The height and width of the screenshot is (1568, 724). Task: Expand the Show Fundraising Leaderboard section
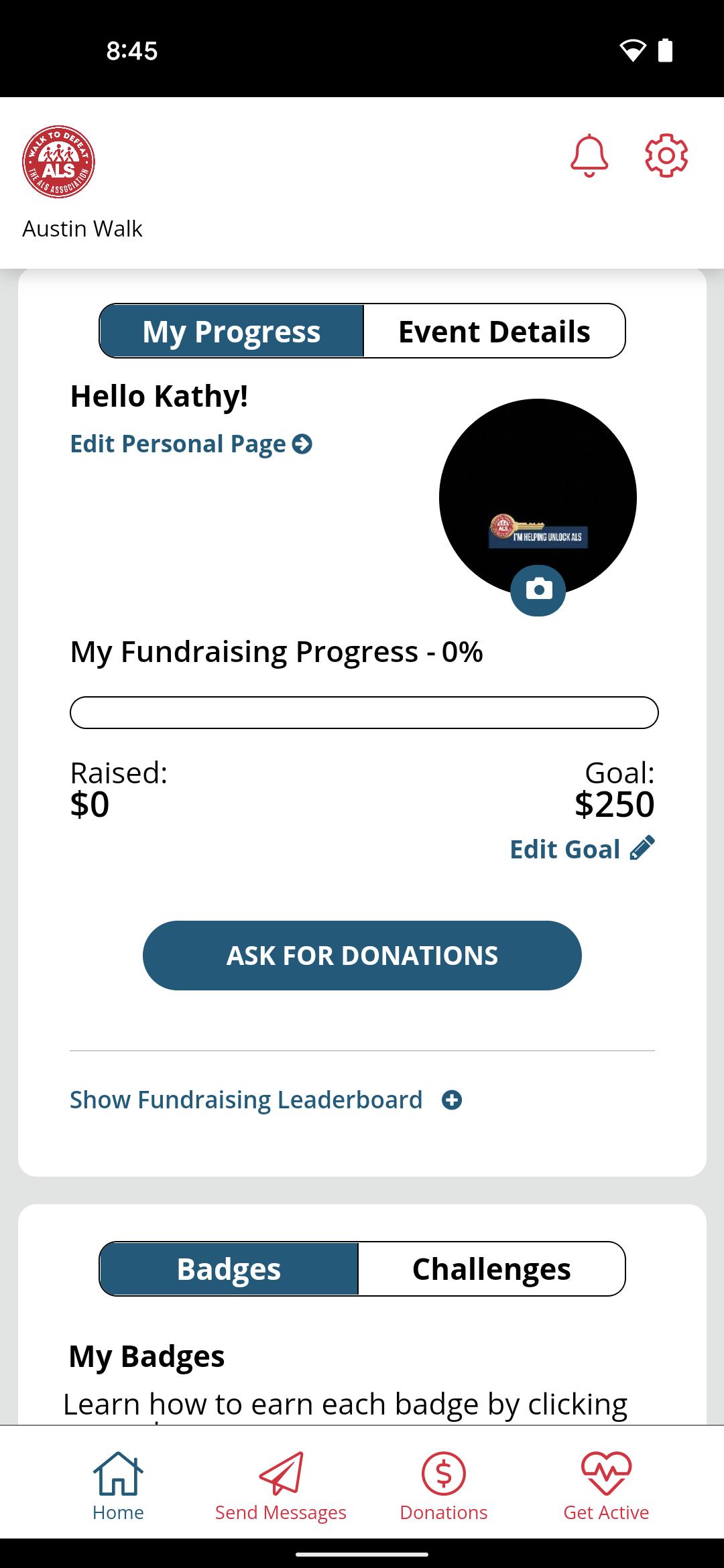point(246,1100)
